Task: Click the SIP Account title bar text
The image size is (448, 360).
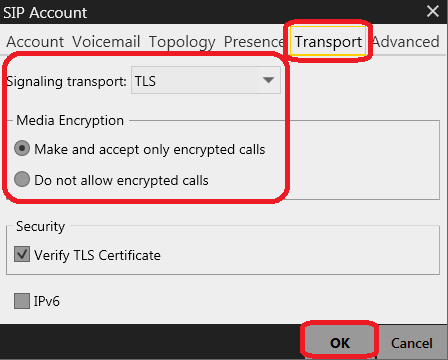Action: (x=45, y=13)
